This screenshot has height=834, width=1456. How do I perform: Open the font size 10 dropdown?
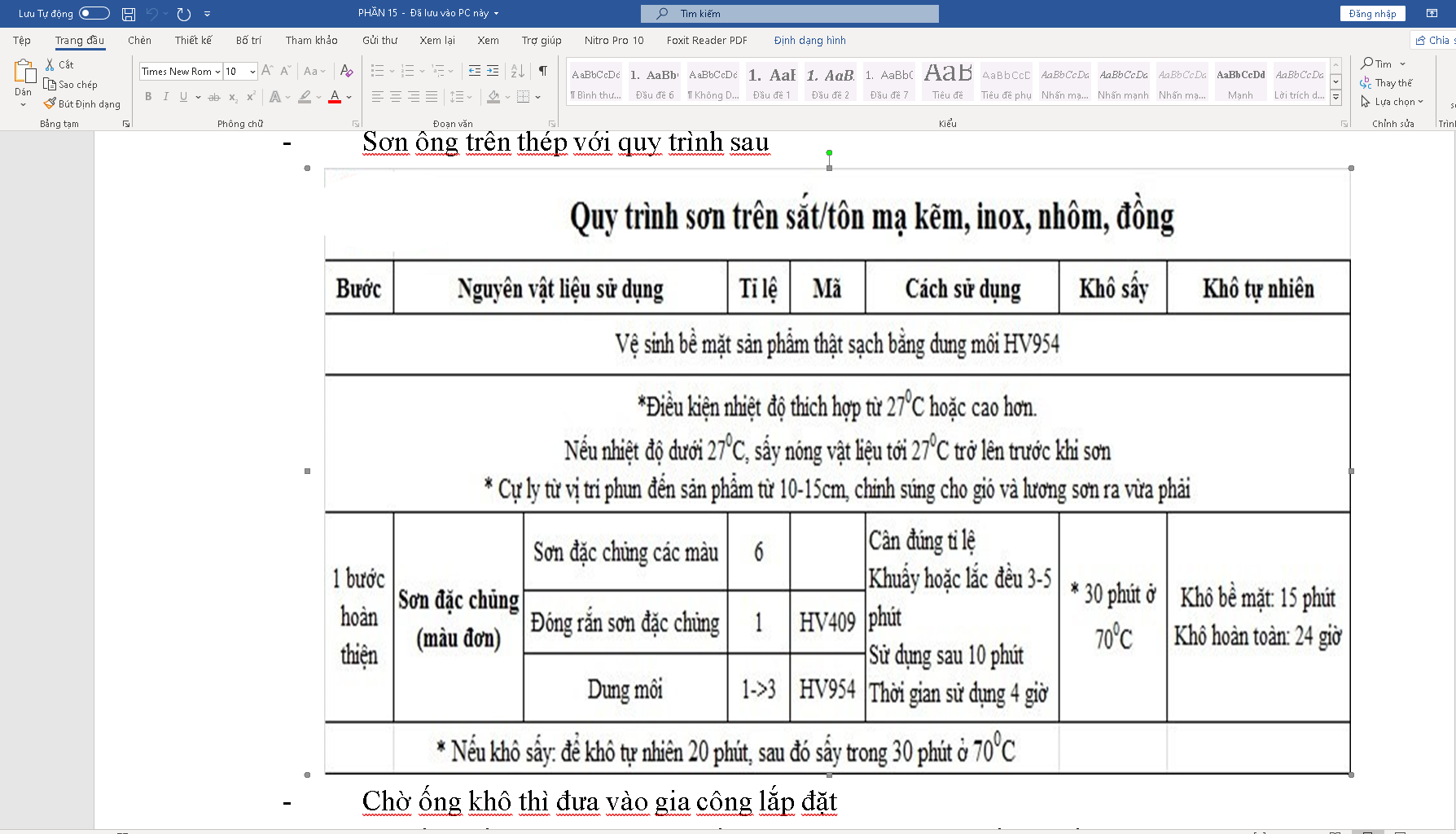coord(252,72)
